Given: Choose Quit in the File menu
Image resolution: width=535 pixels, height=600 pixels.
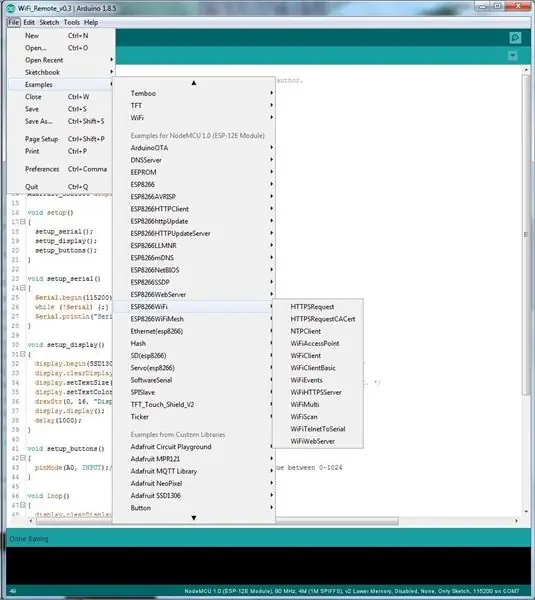Looking at the screenshot, I should click(61, 187).
